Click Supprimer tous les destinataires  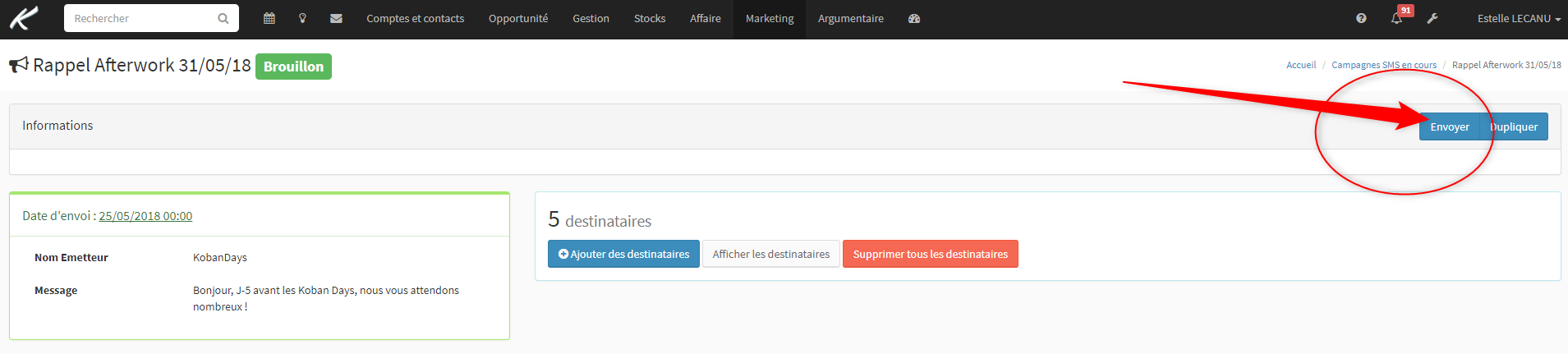(x=930, y=254)
